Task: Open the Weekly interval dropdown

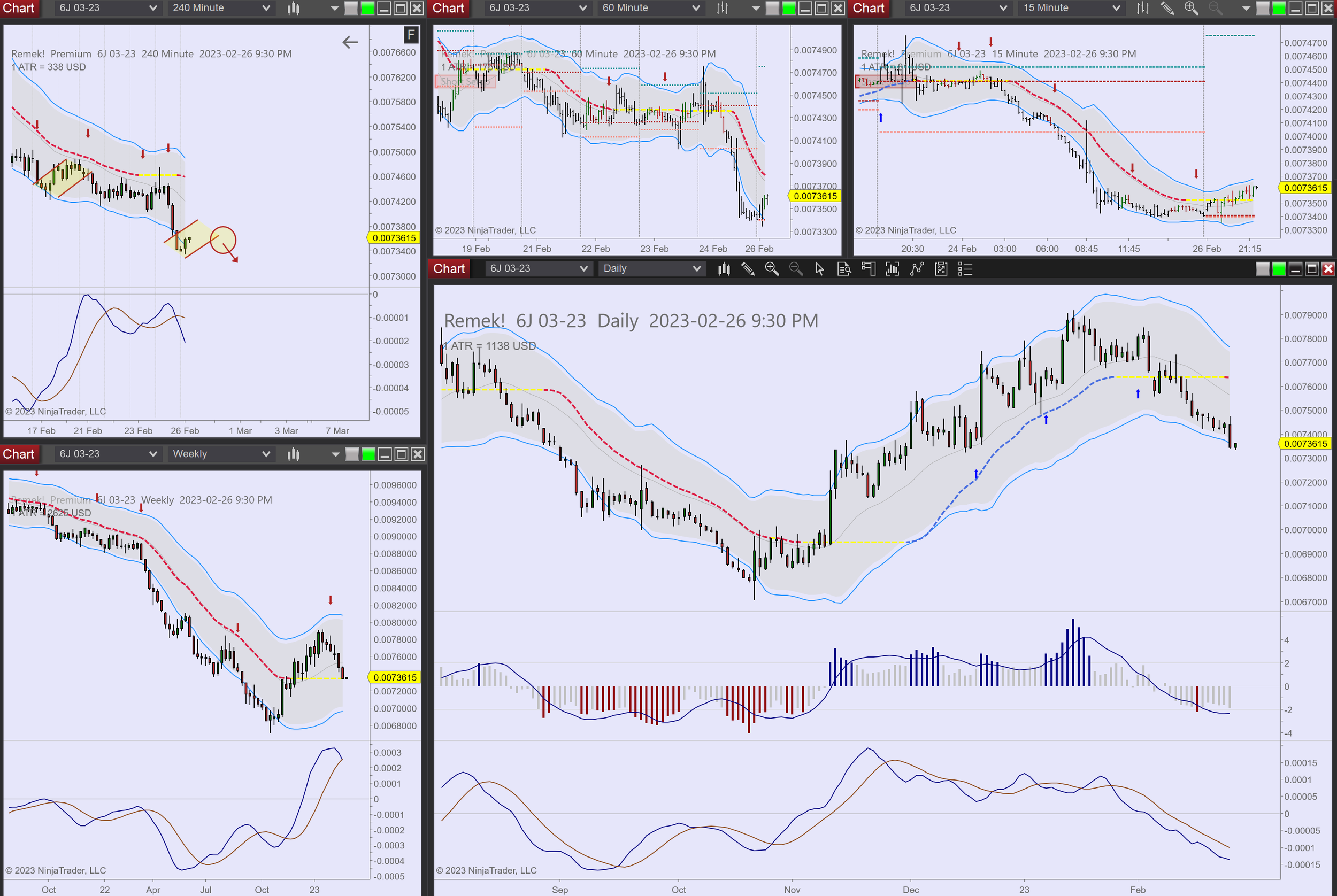Action: point(221,454)
